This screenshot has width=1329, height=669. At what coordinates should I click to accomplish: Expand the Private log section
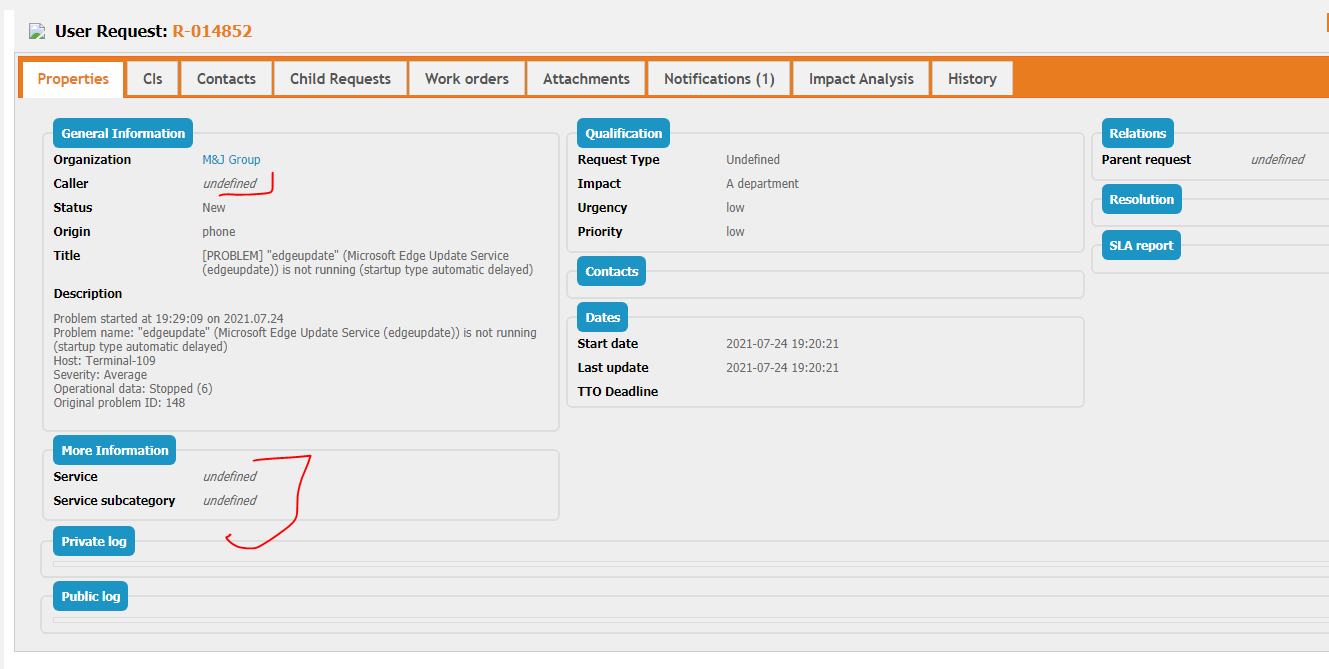coord(93,540)
